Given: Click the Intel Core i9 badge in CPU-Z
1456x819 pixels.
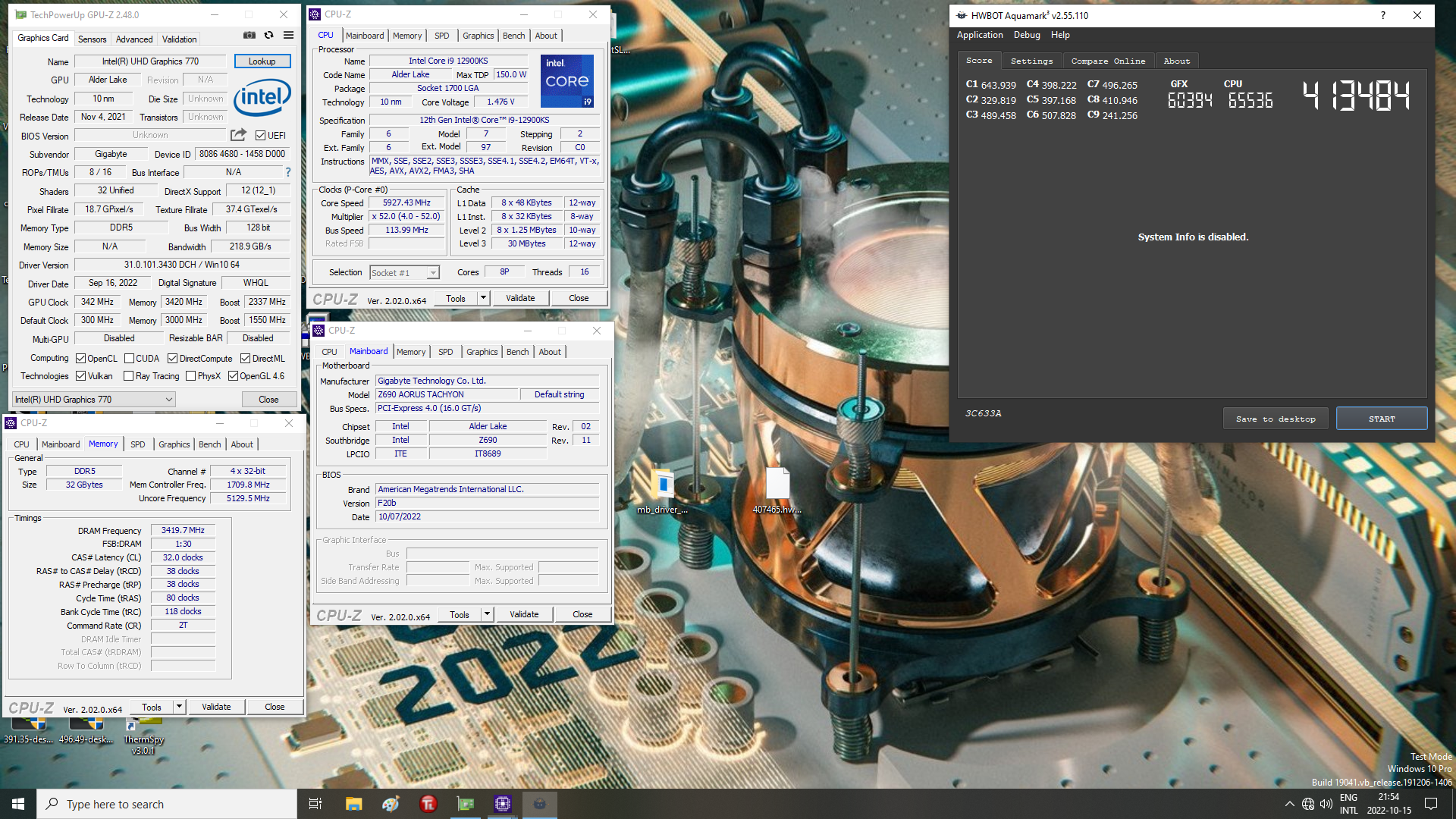Looking at the screenshot, I should pos(567,81).
